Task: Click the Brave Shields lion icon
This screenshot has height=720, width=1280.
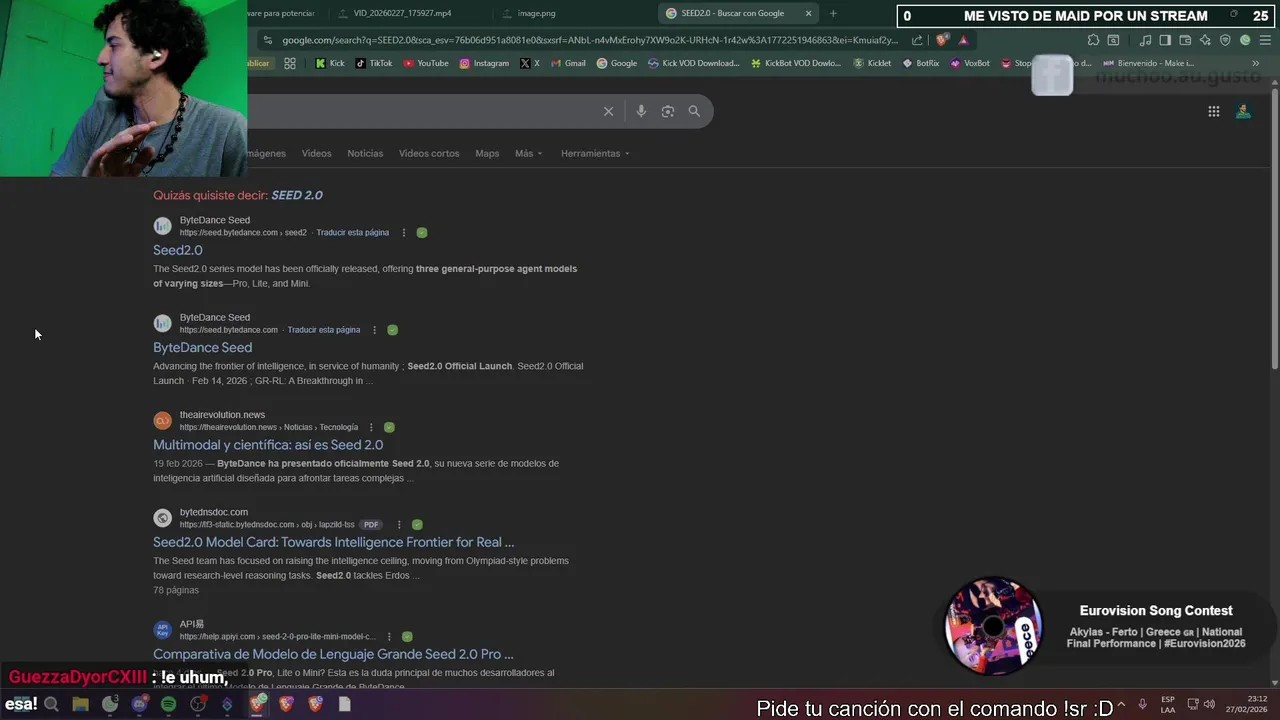Action: tap(942, 40)
